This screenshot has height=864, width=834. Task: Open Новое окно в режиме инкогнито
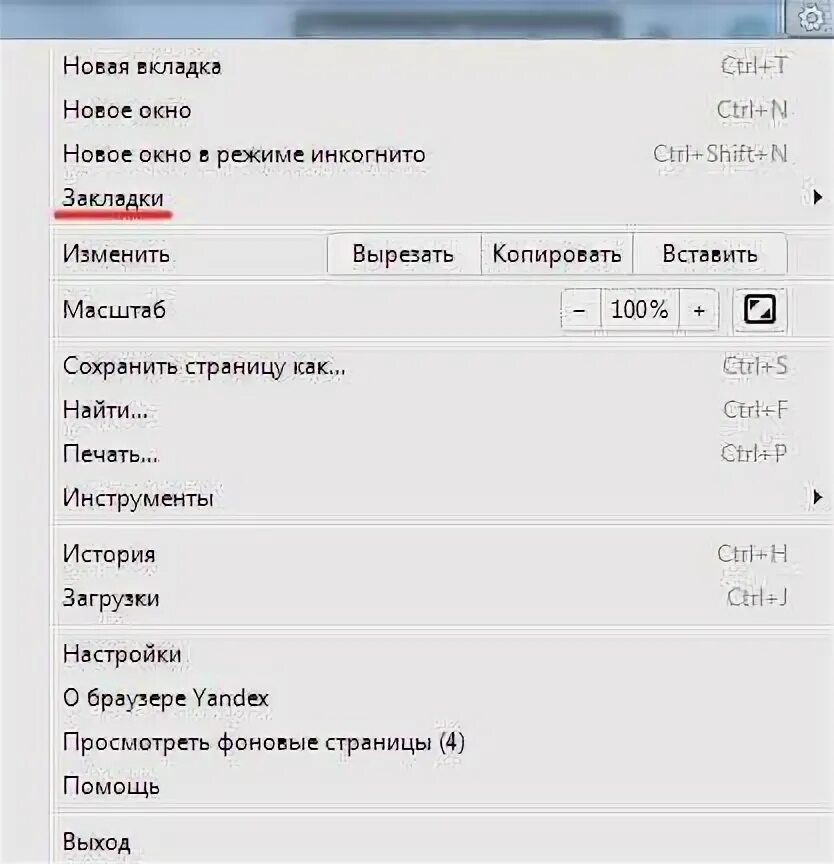[x=442, y=154]
